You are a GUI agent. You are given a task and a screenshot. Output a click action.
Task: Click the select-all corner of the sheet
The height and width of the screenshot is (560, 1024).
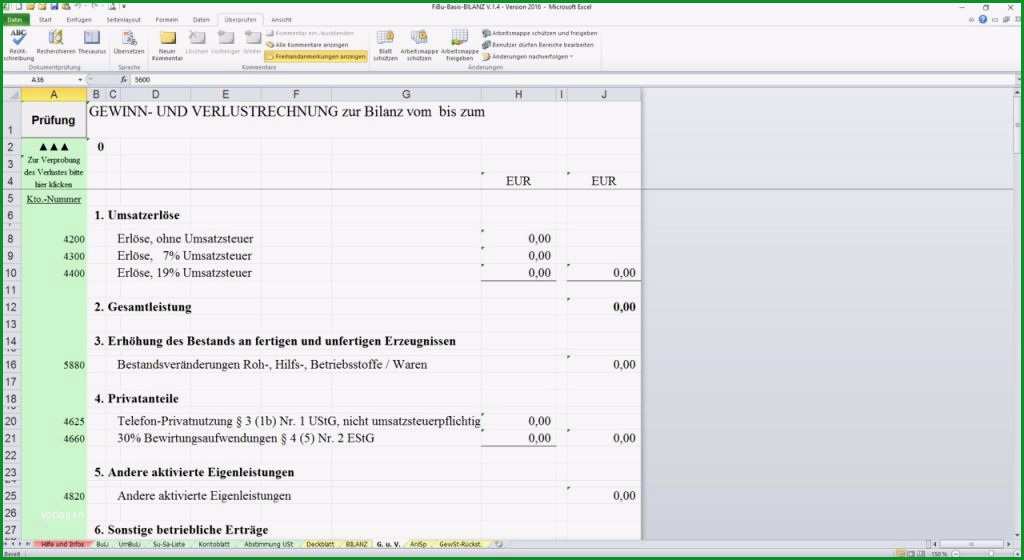point(12,95)
